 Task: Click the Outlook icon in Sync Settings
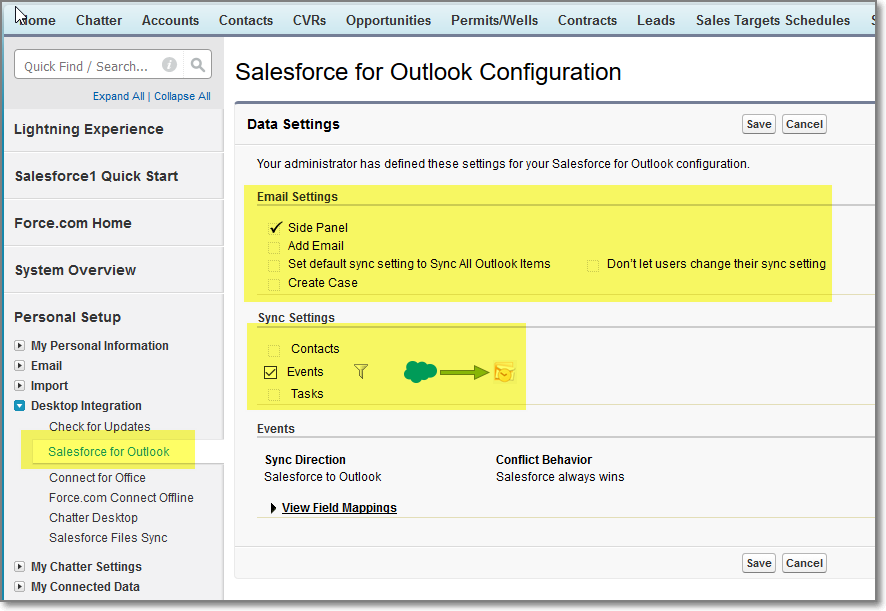(504, 372)
